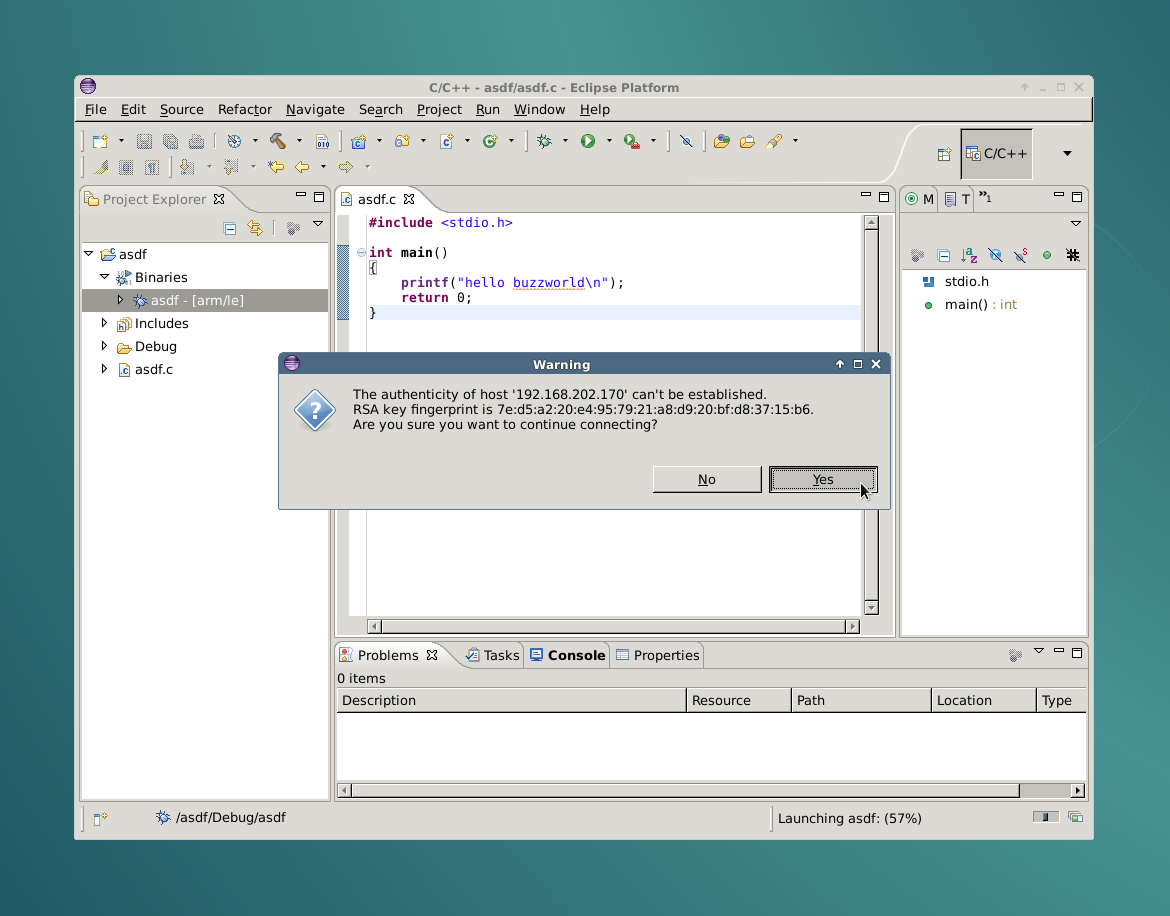
Task: Switch to the Console tab
Action: pos(567,655)
